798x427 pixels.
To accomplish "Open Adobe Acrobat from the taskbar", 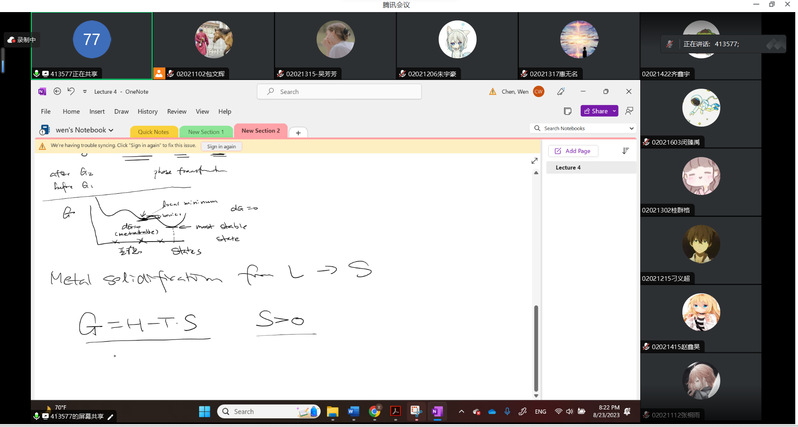I will (395, 411).
